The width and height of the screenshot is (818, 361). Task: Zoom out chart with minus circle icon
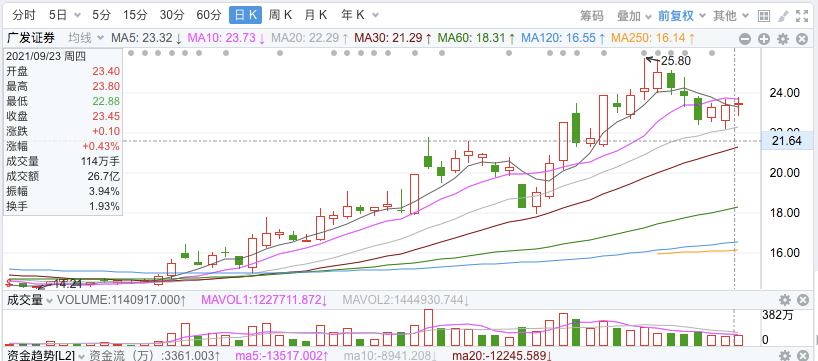click(745, 39)
